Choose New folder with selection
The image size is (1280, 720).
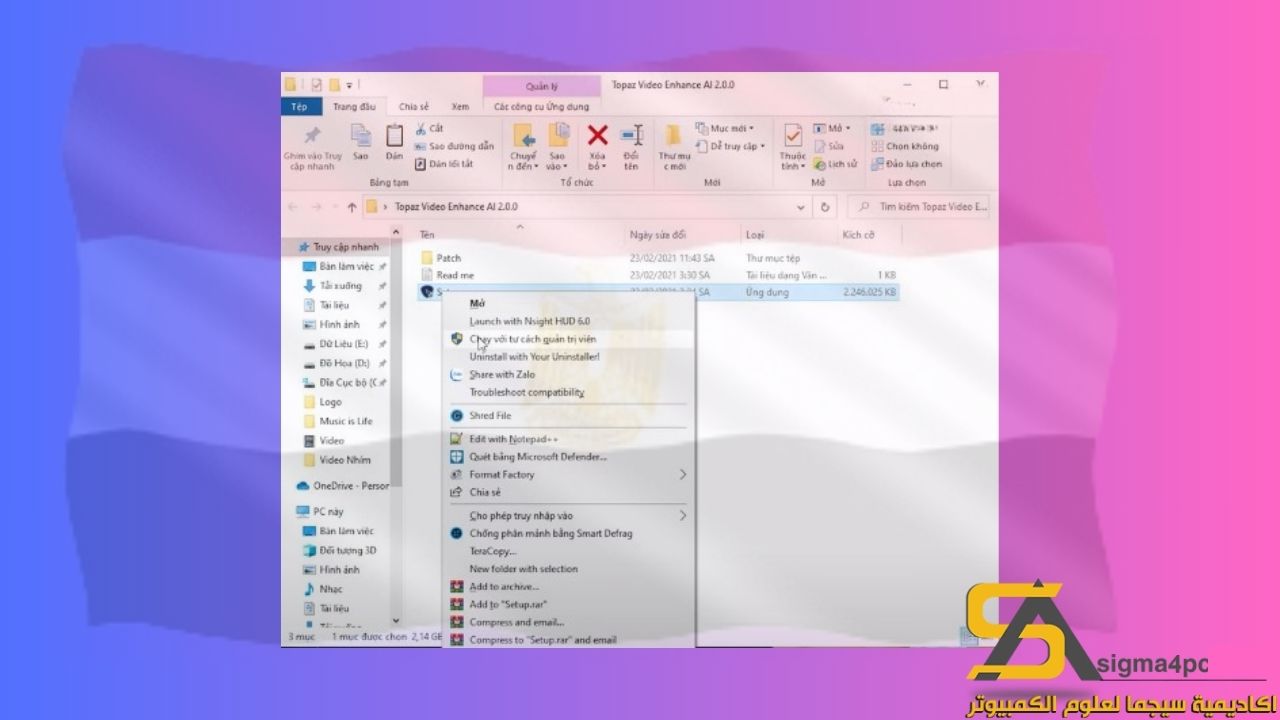pos(523,569)
